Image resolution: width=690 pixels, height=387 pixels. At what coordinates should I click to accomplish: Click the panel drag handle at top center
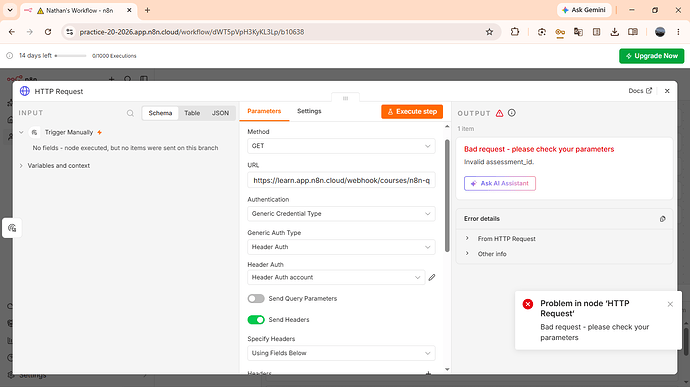click(x=345, y=98)
